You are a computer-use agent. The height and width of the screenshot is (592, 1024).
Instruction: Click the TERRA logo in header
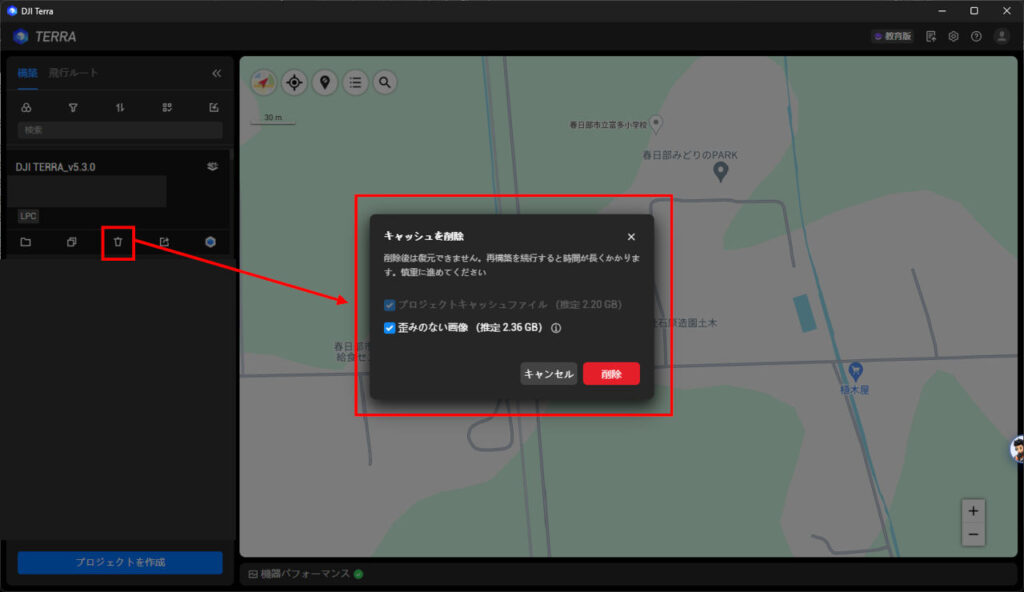point(45,37)
